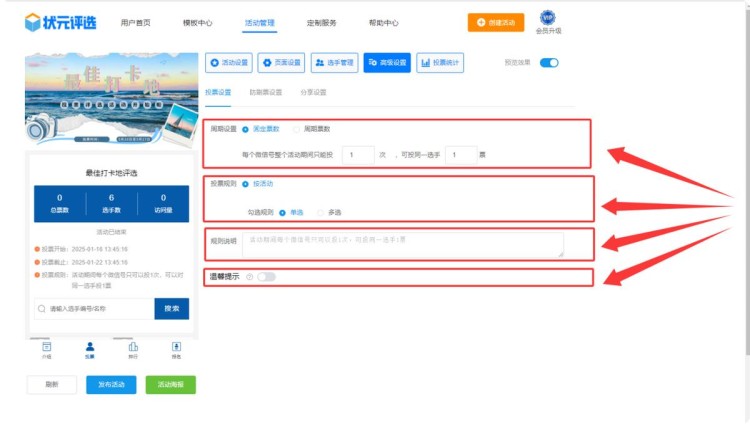The image size is (750, 424).
Task: Switch to the 分享设置 tab
Action: 313,92
